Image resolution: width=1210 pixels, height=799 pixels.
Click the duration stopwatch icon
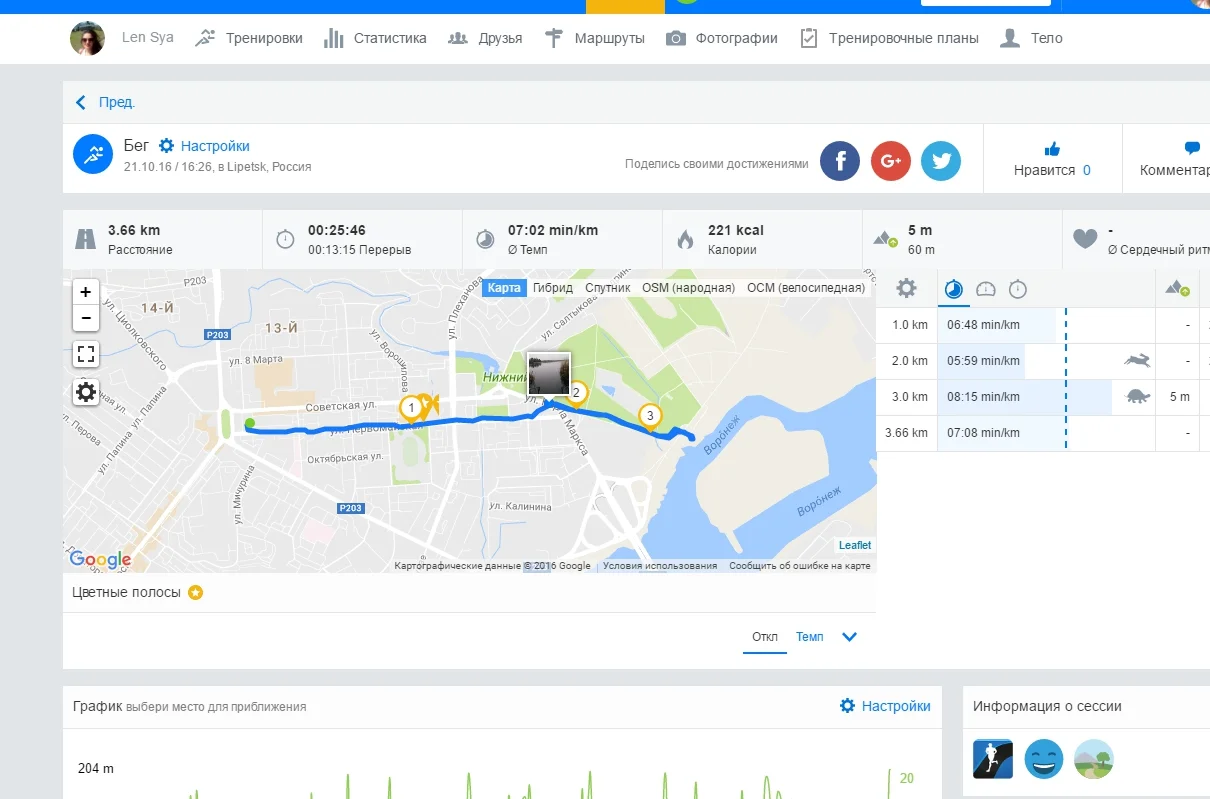coord(285,239)
